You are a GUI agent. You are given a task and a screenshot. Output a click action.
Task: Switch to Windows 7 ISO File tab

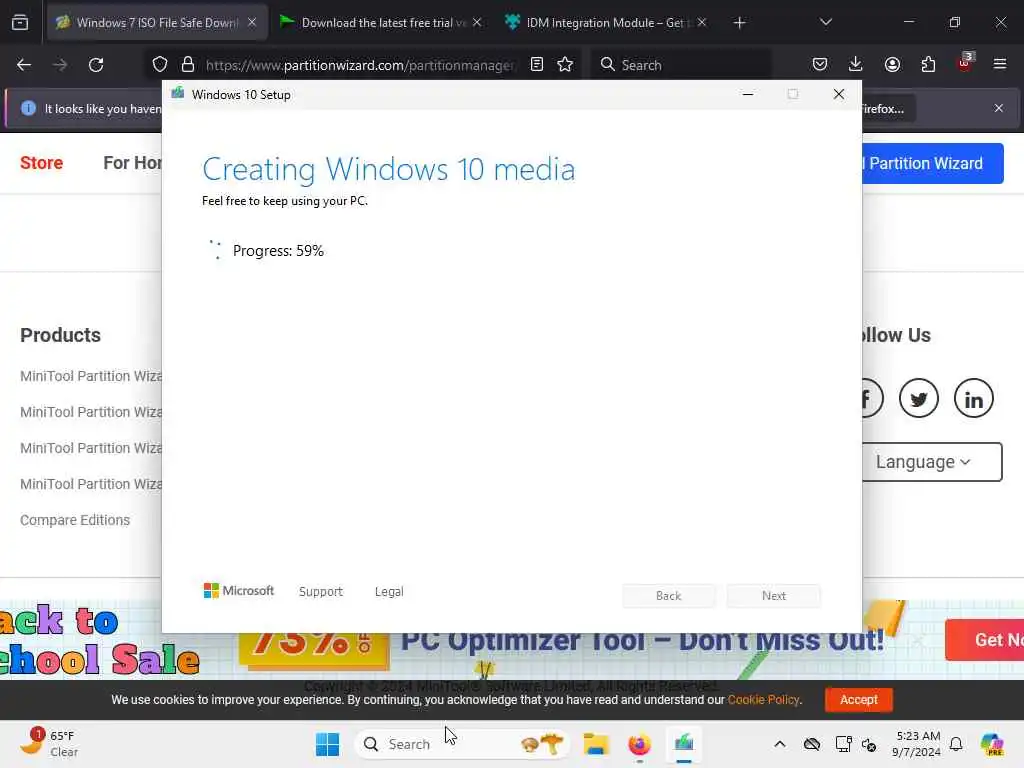point(157,22)
